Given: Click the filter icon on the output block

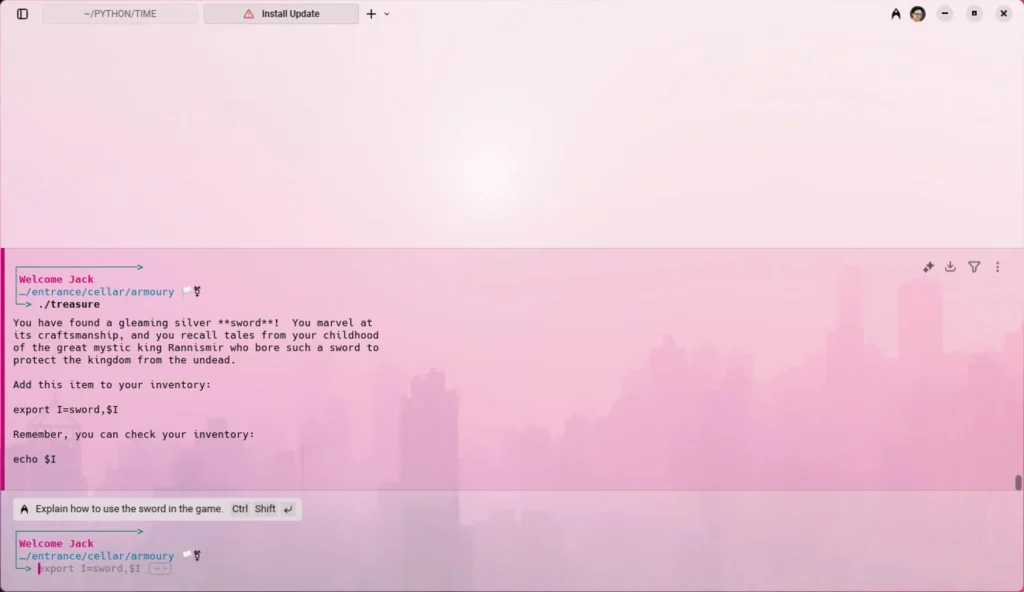Looking at the screenshot, I should click(x=974, y=267).
